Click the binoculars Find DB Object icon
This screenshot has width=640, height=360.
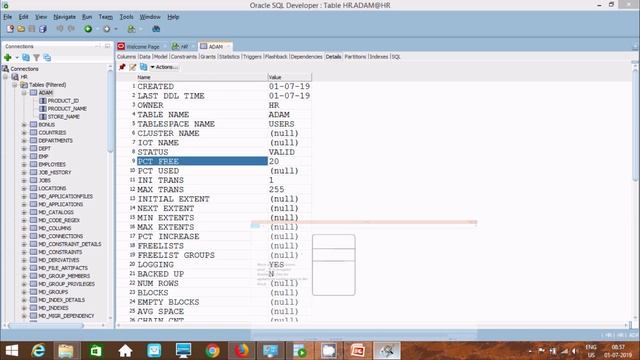coord(156,29)
